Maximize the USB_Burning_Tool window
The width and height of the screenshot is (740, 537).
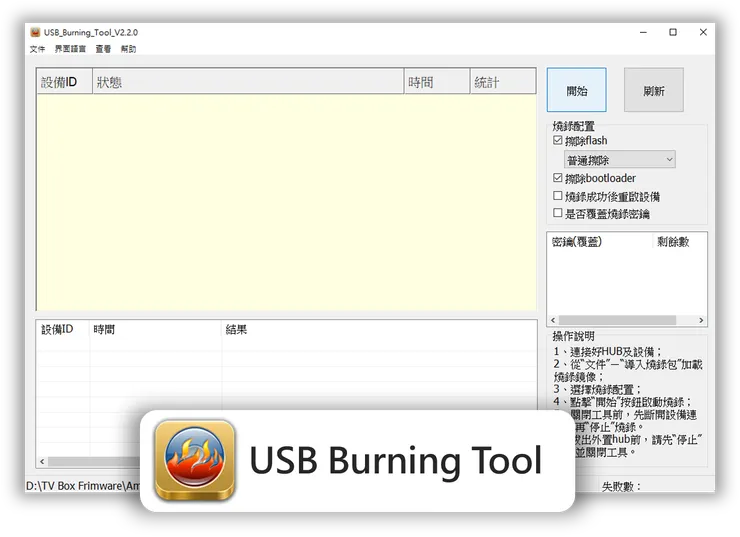[x=673, y=32]
